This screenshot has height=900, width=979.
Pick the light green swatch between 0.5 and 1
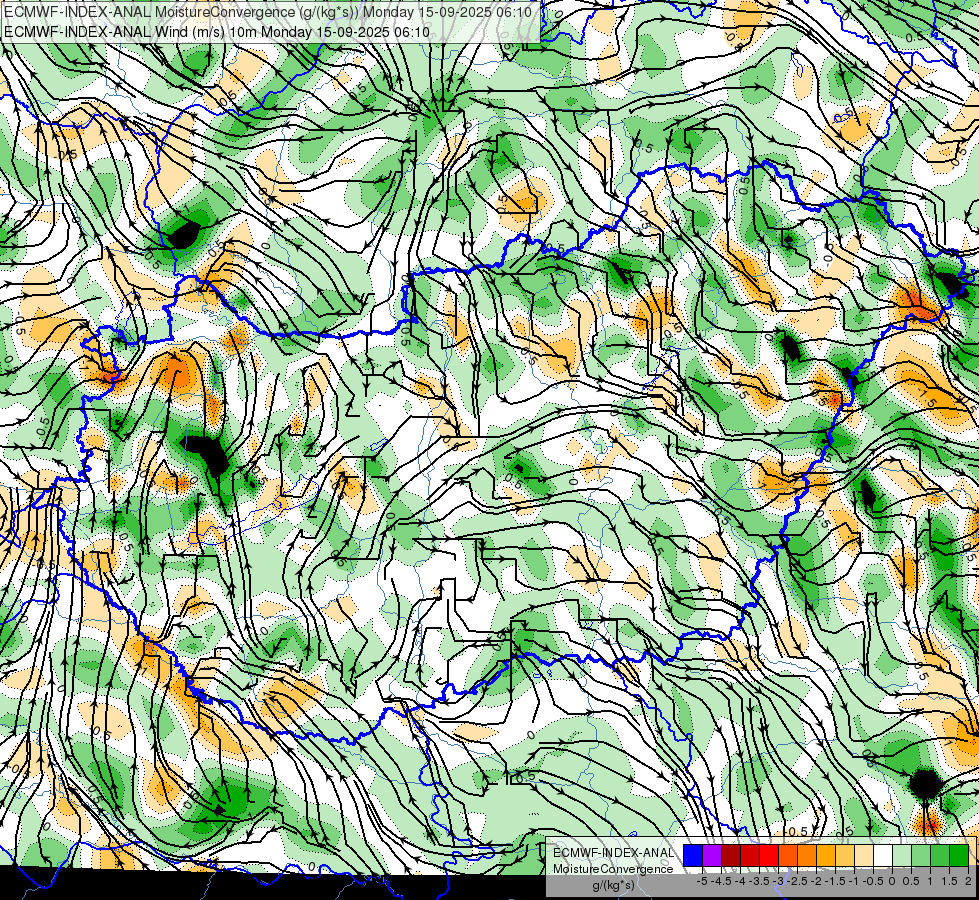click(921, 855)
